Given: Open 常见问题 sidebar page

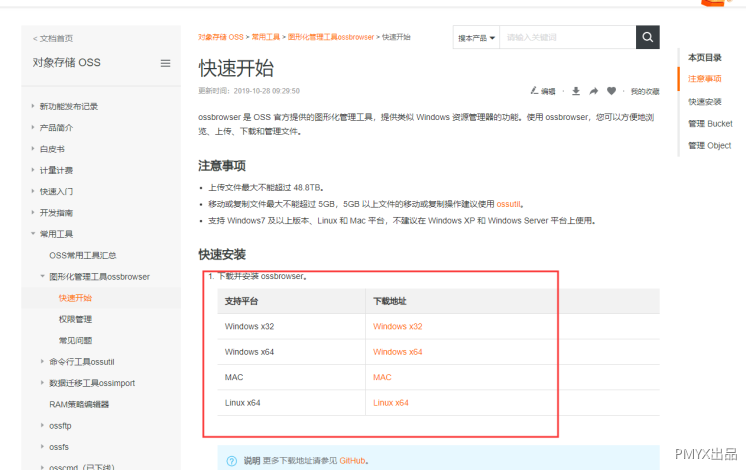Looking at the screenshot, I should tap(75, 341).
